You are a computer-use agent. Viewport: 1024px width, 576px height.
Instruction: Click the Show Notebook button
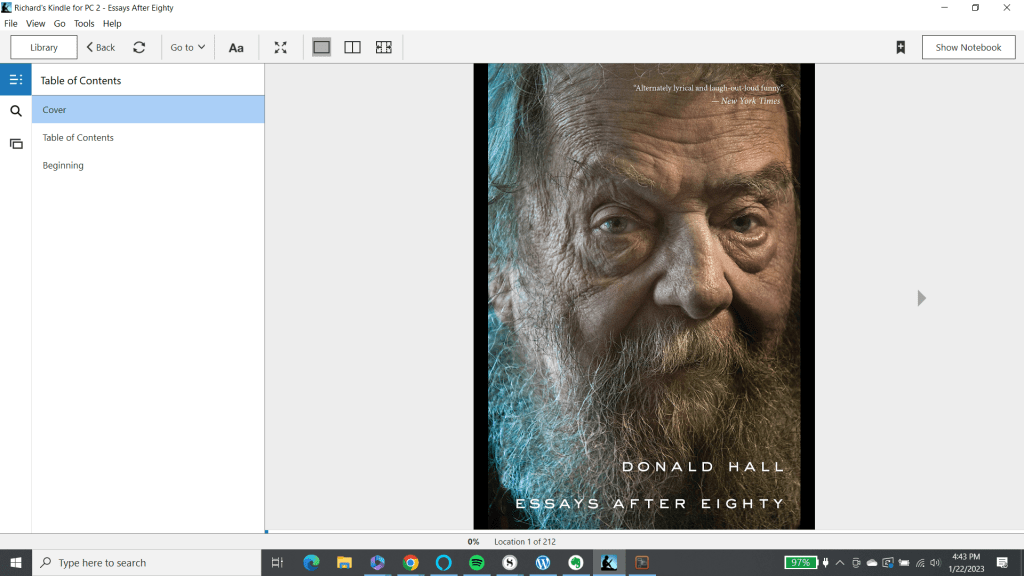tap(968, 47)
